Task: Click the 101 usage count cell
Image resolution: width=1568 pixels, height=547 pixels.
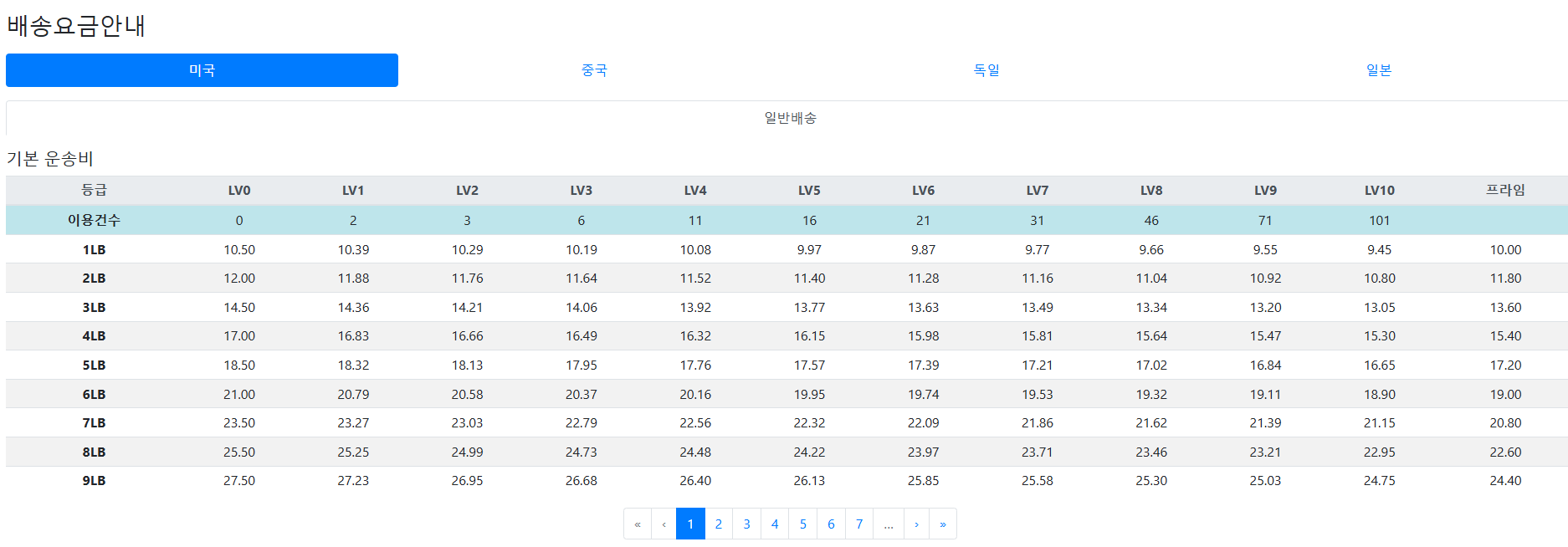Action: (1380, 220)
